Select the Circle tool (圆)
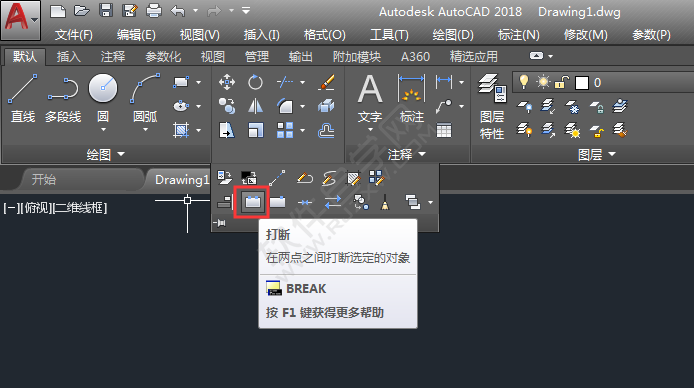 [x=103, y=98]
